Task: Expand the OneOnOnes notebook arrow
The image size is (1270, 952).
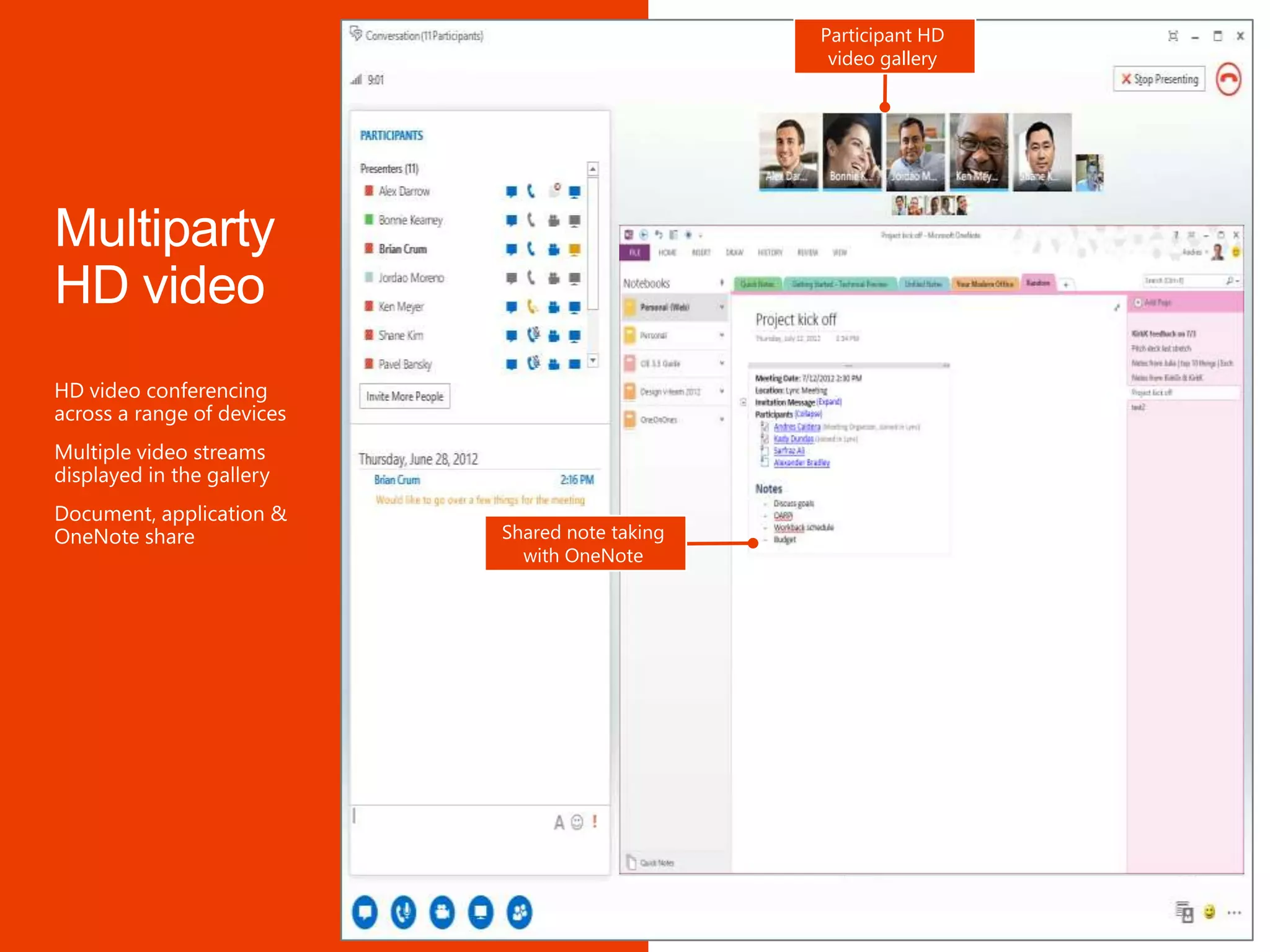Action: (722, 420)
